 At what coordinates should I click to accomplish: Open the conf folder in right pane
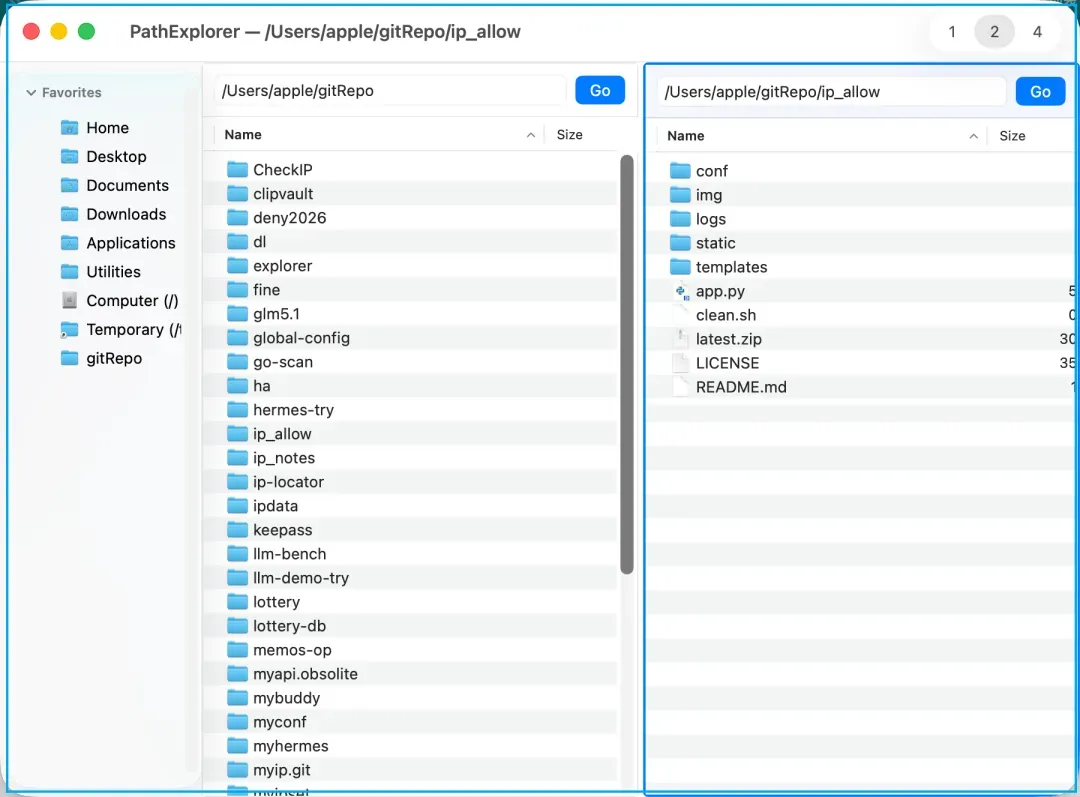coord(861,171)
